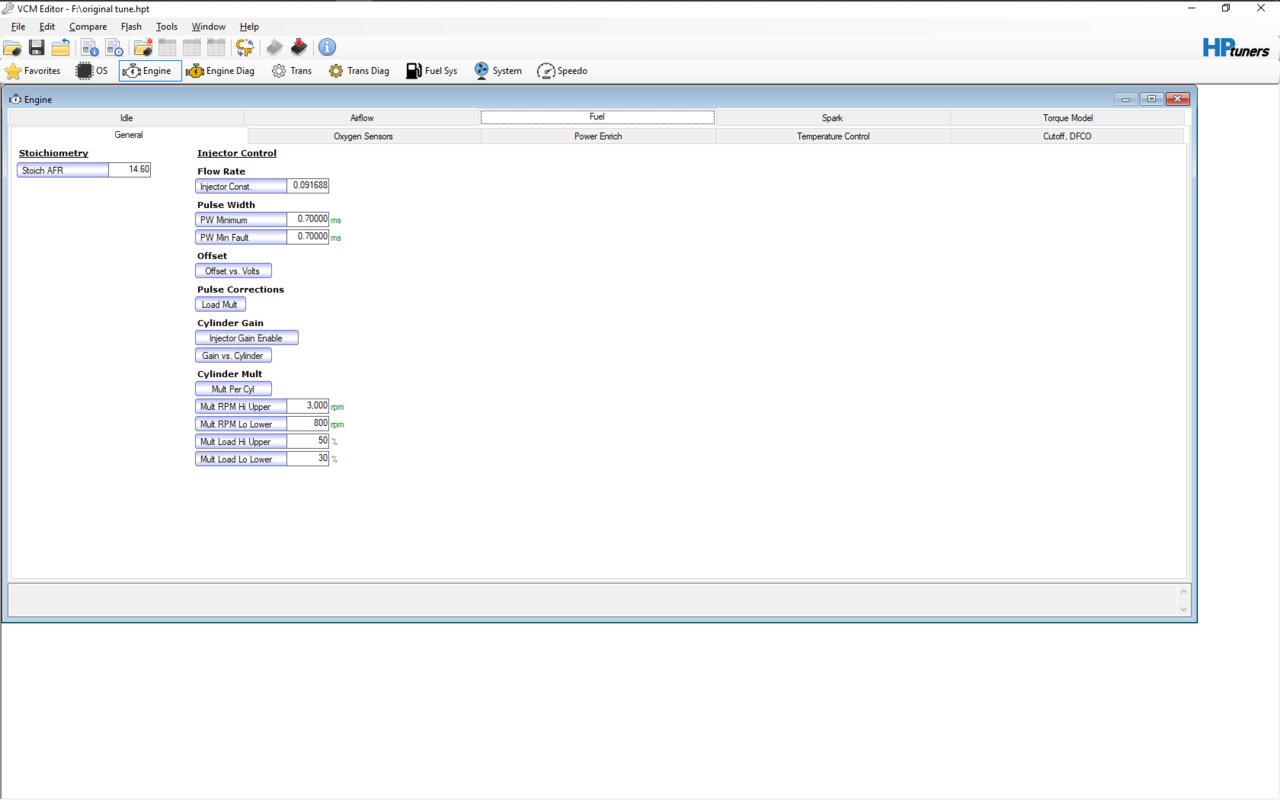Open the Fuel Sys pump section
Viewport: 1280px width, 800px height.
(x=432, y=71)
